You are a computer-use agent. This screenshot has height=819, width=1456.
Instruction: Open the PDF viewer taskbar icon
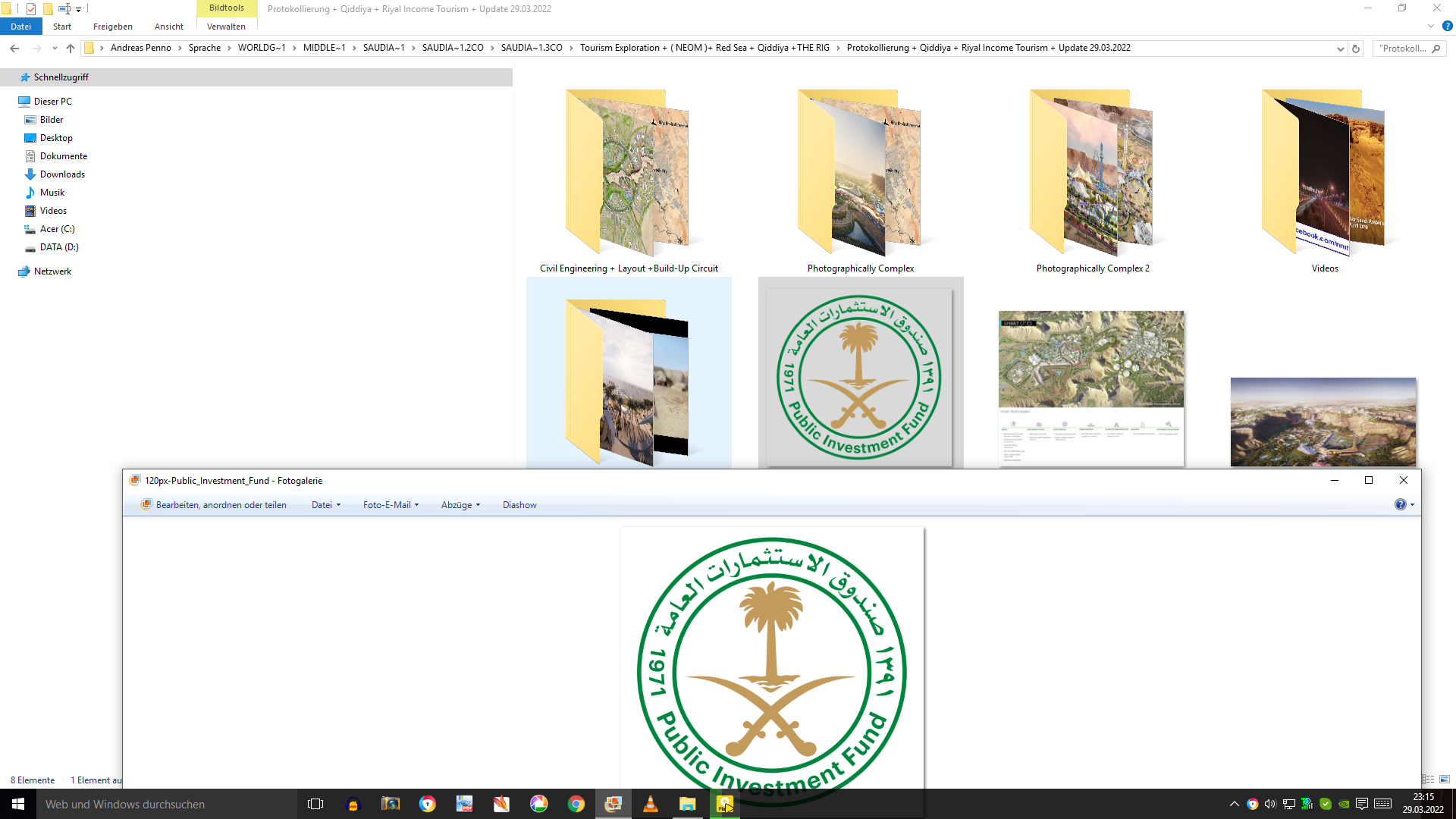[x=464, y=804]
